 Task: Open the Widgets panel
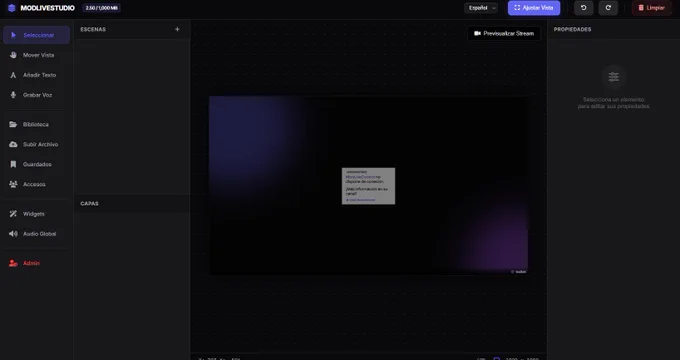(36, 214)
